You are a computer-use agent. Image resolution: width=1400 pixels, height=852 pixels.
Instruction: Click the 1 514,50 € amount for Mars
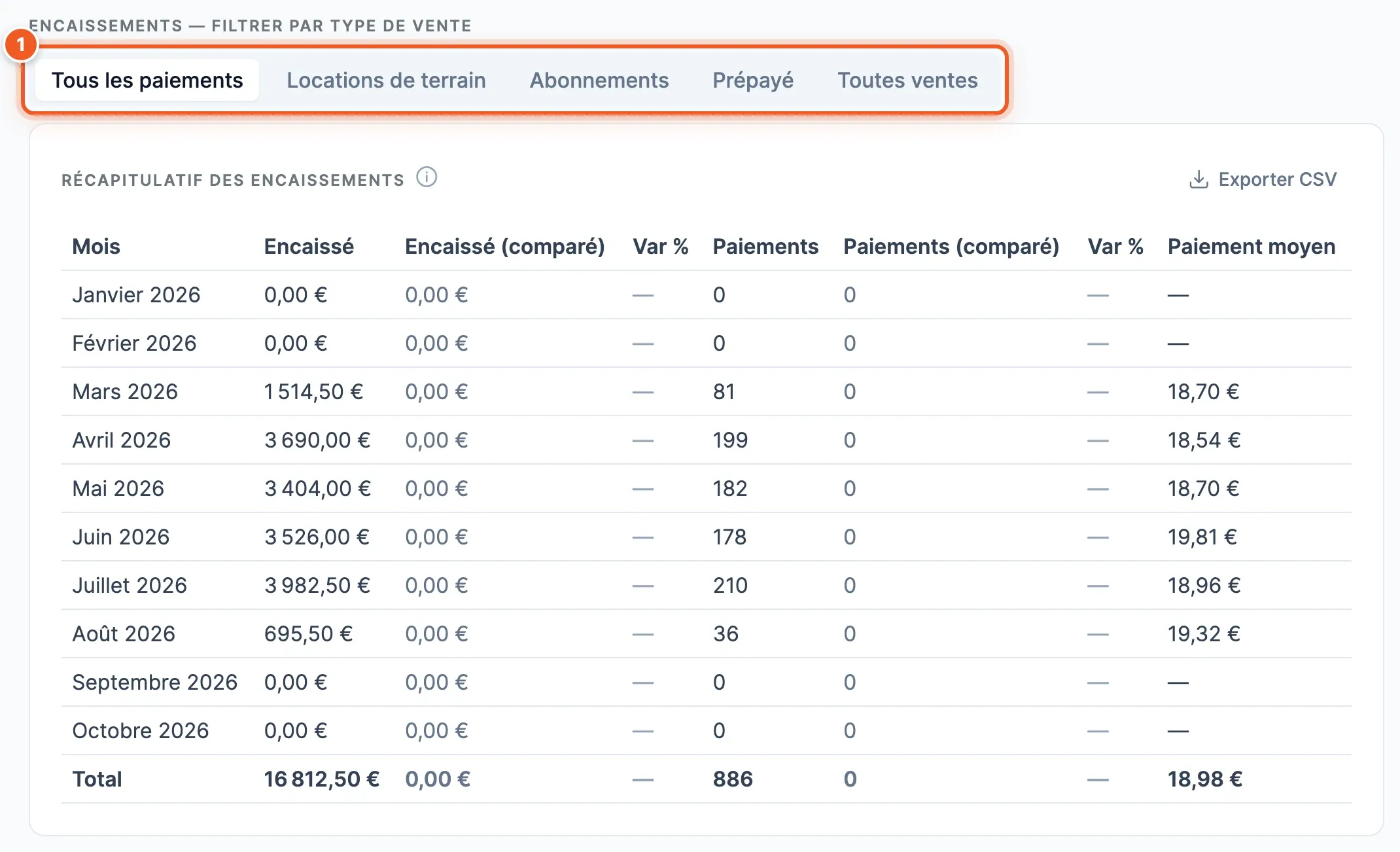tap(313, 391)
